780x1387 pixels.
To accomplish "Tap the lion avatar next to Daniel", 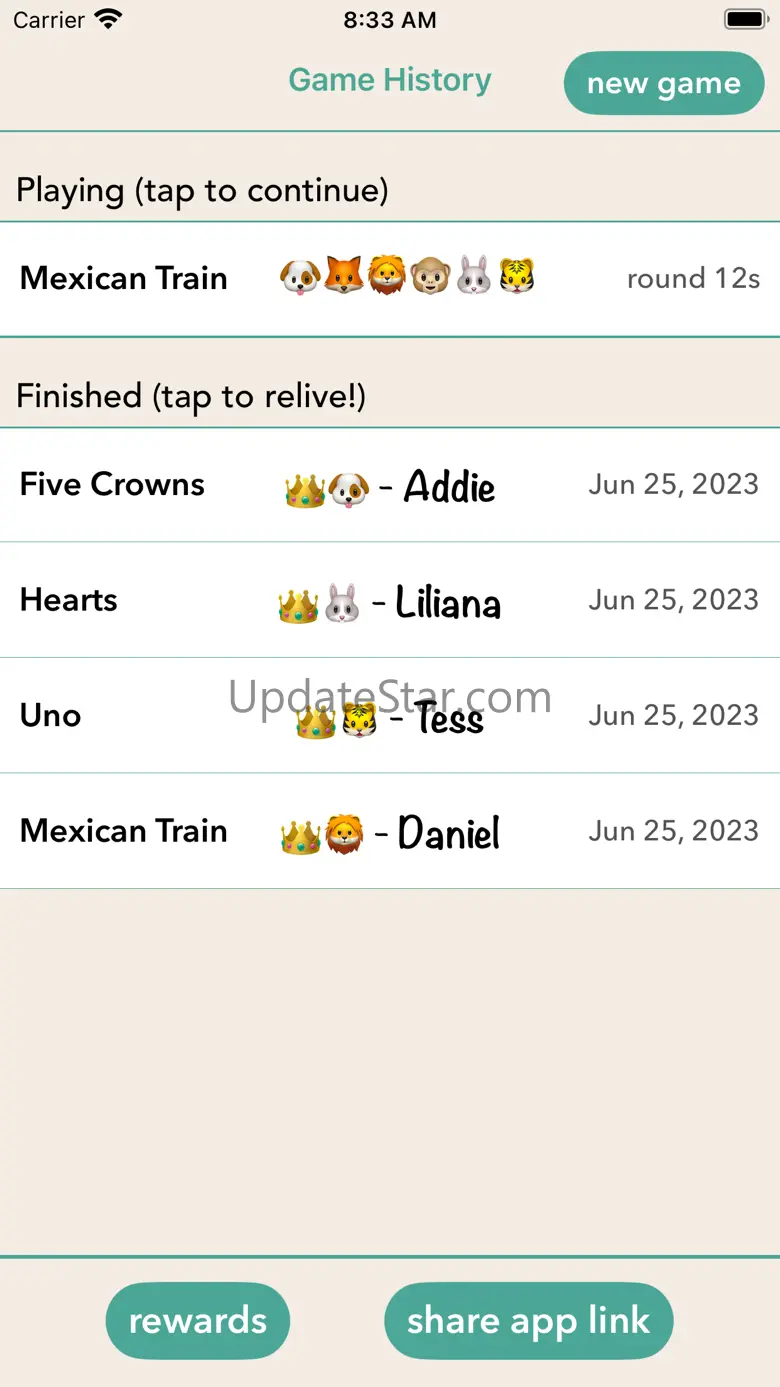I will 344,835.
